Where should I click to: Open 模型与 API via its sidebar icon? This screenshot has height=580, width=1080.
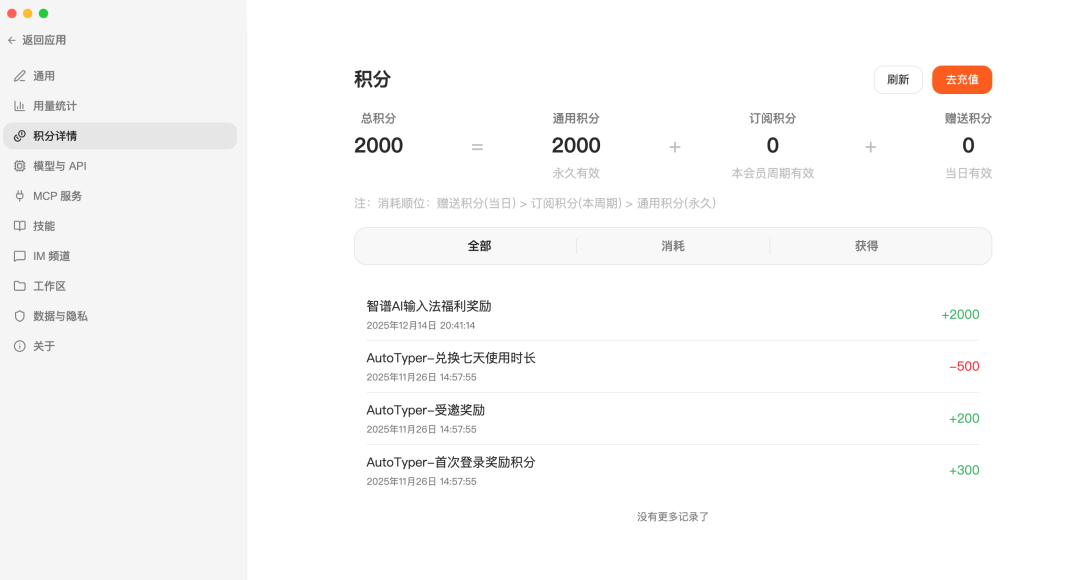point(22,165)
